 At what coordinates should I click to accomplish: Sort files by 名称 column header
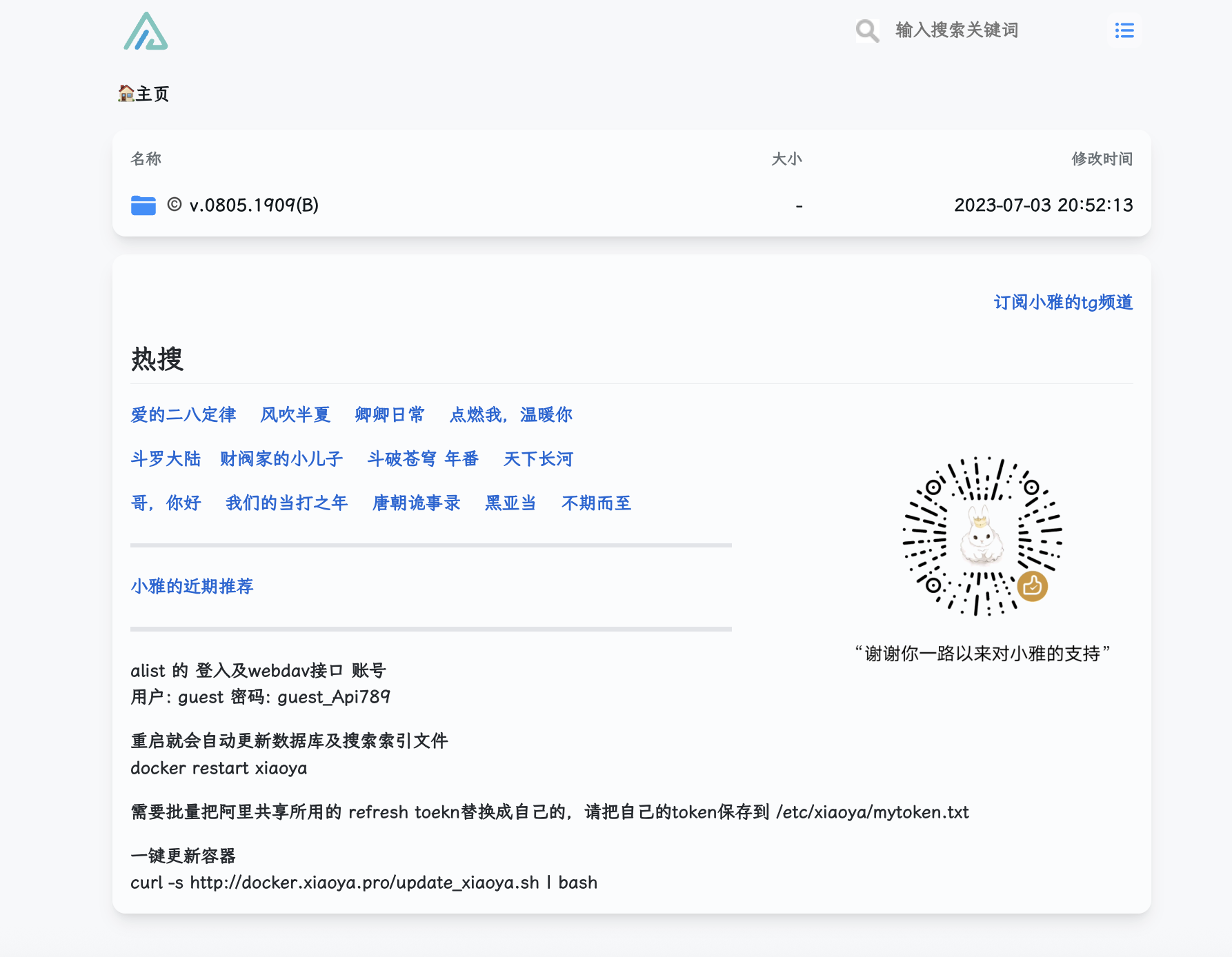pyautogui.click(x=146, y=159)
